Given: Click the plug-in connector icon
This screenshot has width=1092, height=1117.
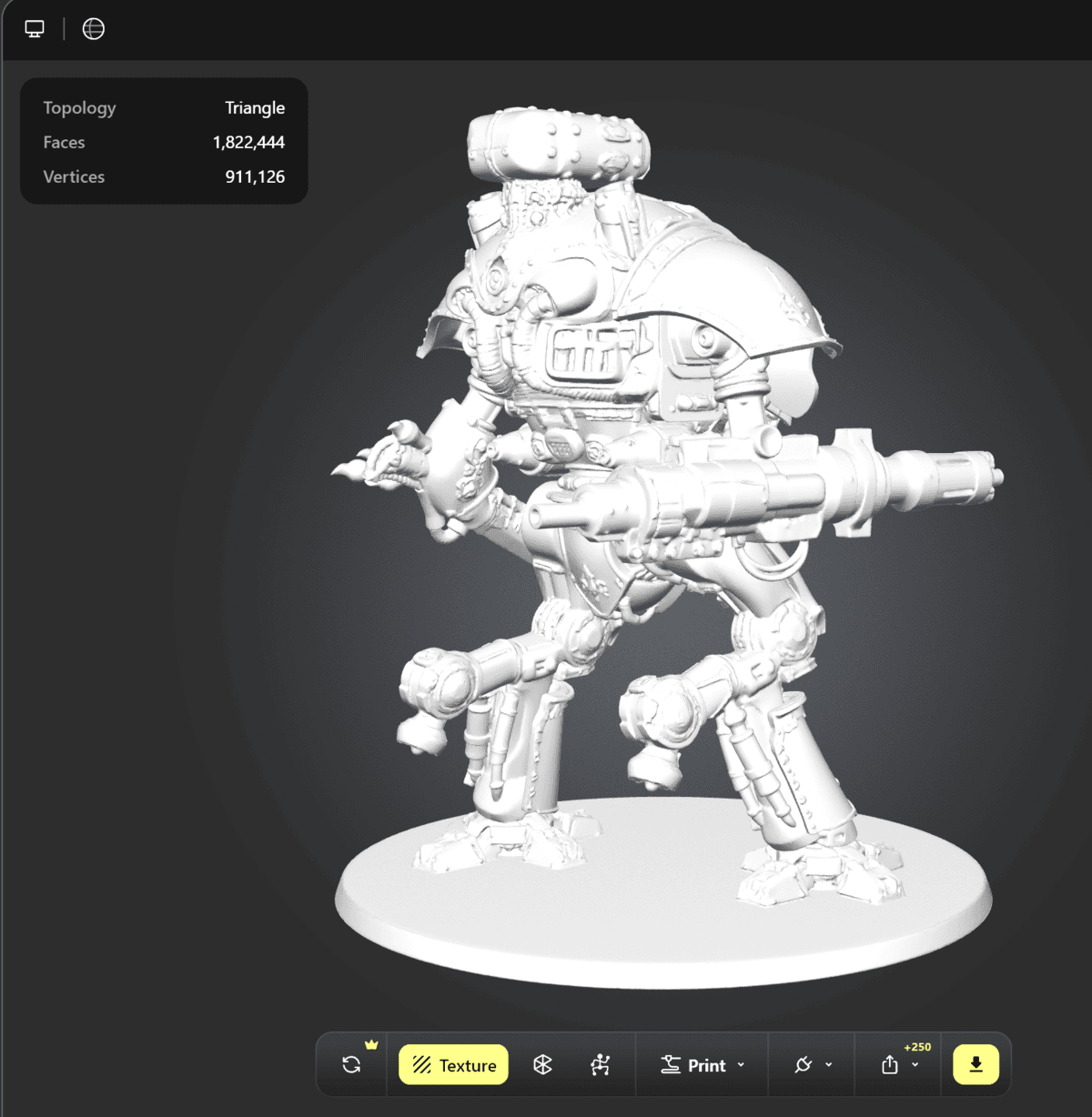Looking at the screenshot, I should coord(803,1065).
